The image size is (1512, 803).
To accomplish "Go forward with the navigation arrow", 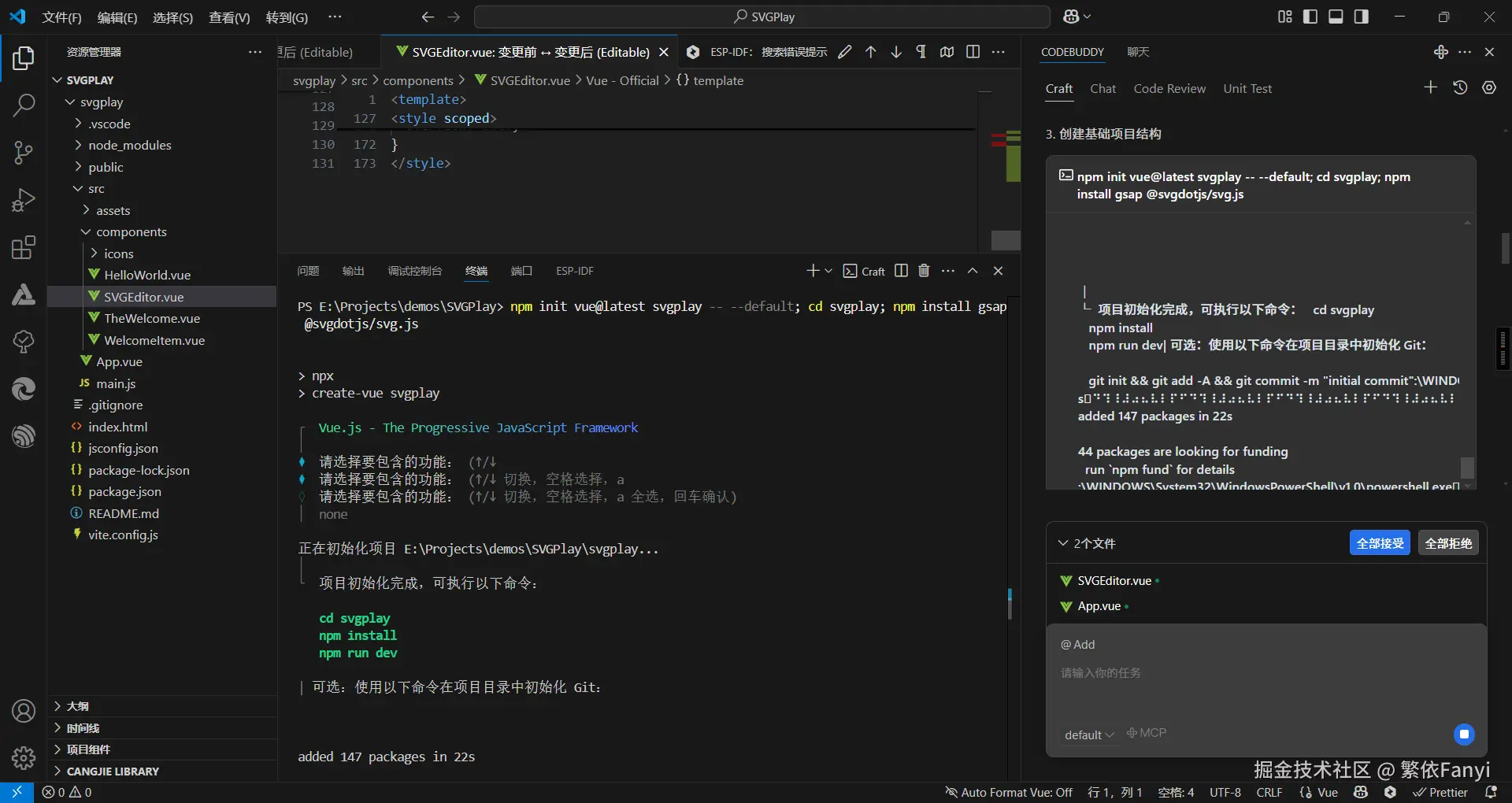I will tap(454, 17).
